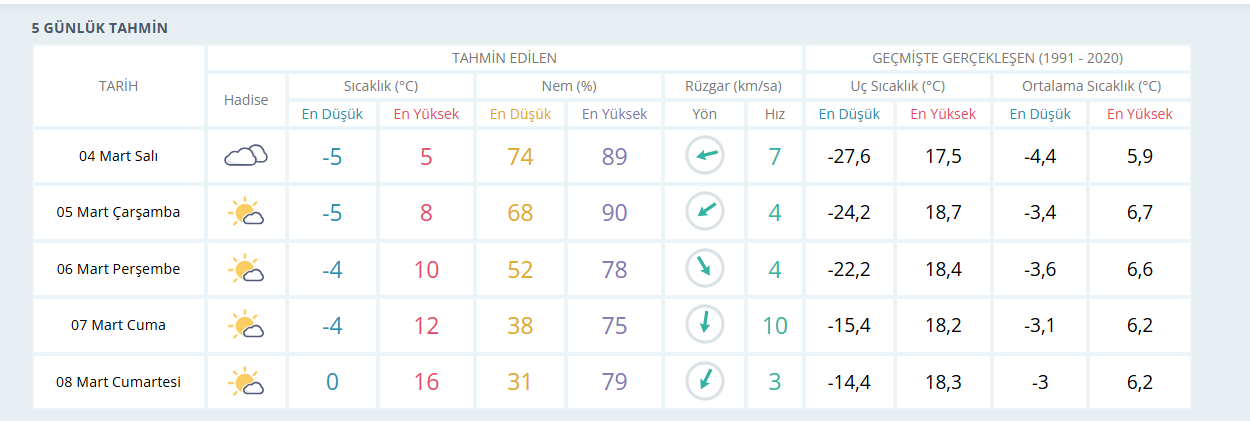Click the Ortalama Sıcaklık (°C) header
Image resolution: width=1250 pixels, height=421 pixels.
coord(1091,86)
